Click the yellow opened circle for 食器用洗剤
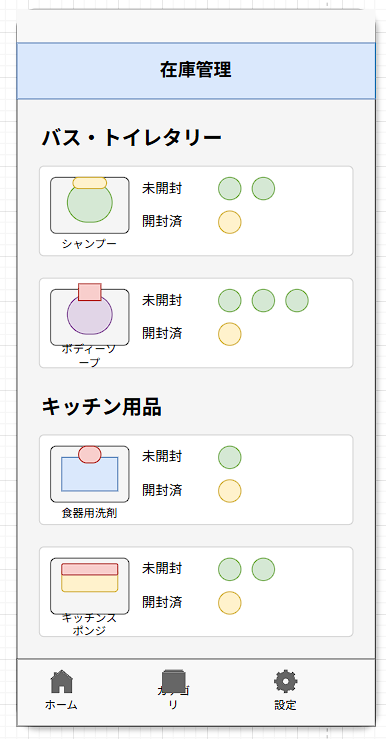Screen dimensions: 386x739 coord(230,491)
